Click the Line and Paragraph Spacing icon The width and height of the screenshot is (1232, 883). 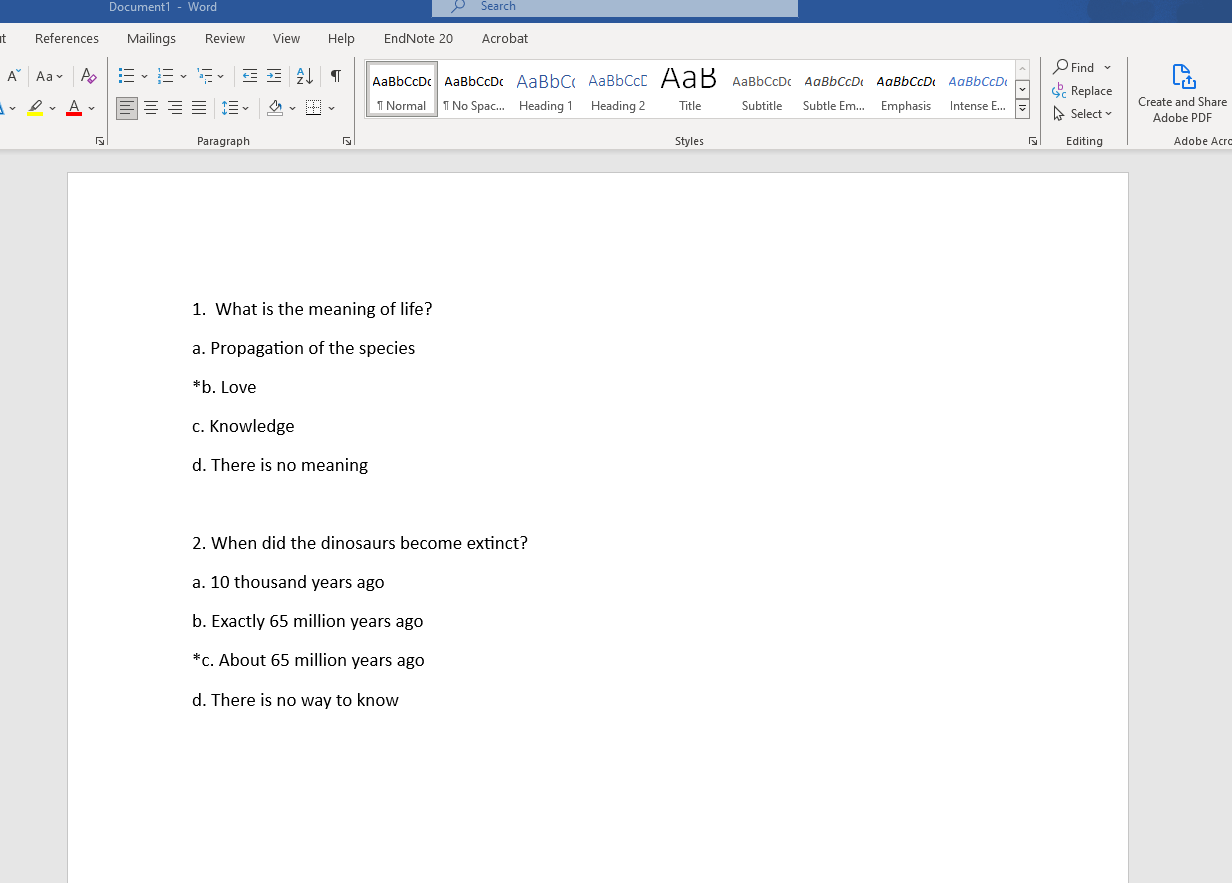click(230, 108)
